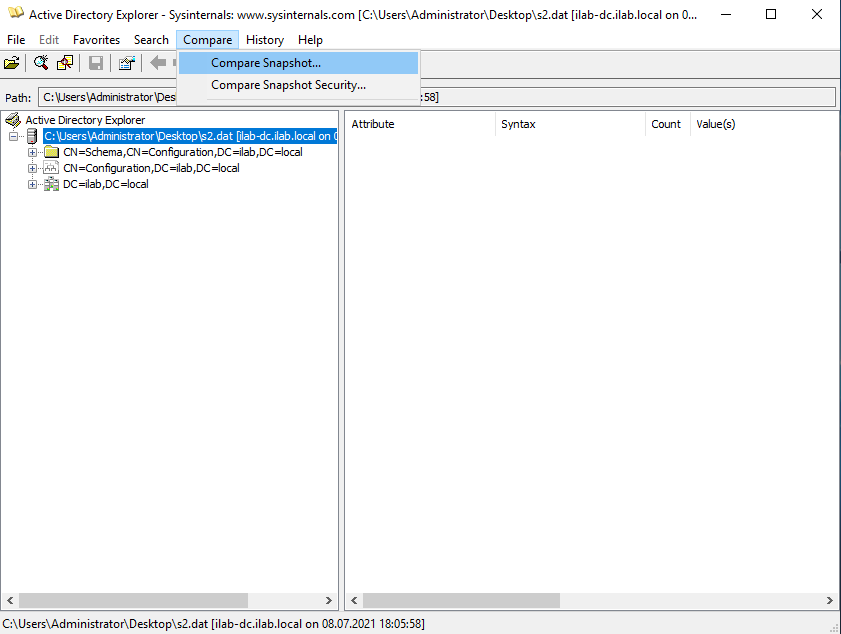Click the object properties toolbar icon
841x634 pixels.
[x=126, y=62]
